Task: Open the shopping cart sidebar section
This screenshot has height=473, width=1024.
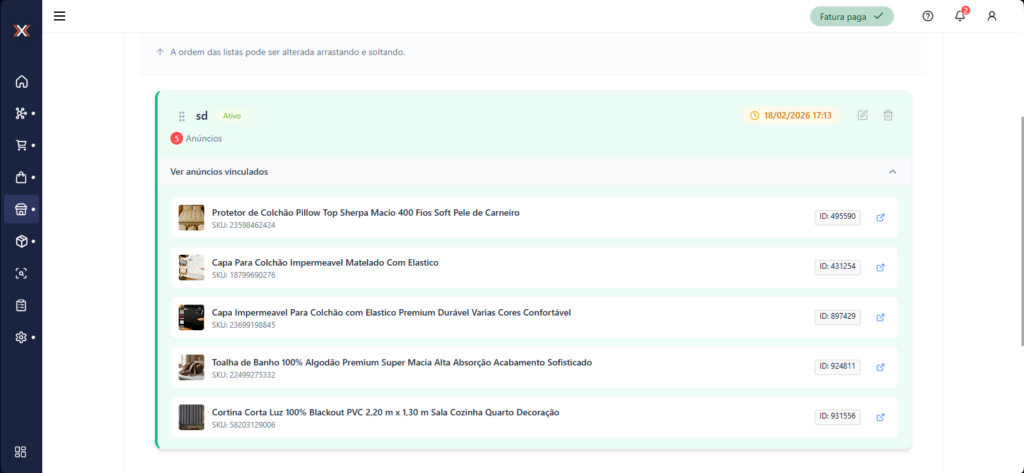Action: (21, 145)
